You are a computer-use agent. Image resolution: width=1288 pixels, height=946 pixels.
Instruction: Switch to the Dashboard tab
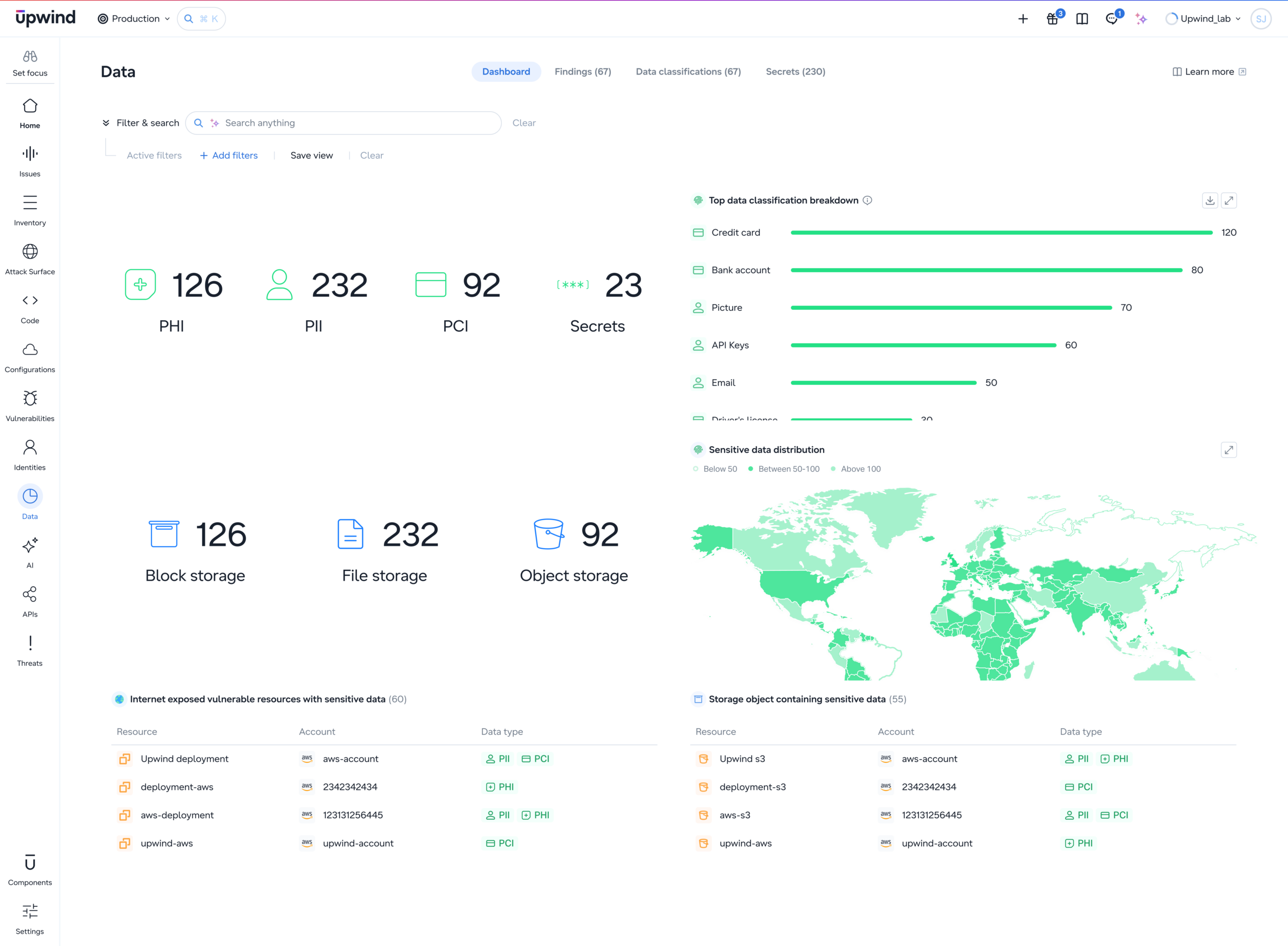point(506,71)
